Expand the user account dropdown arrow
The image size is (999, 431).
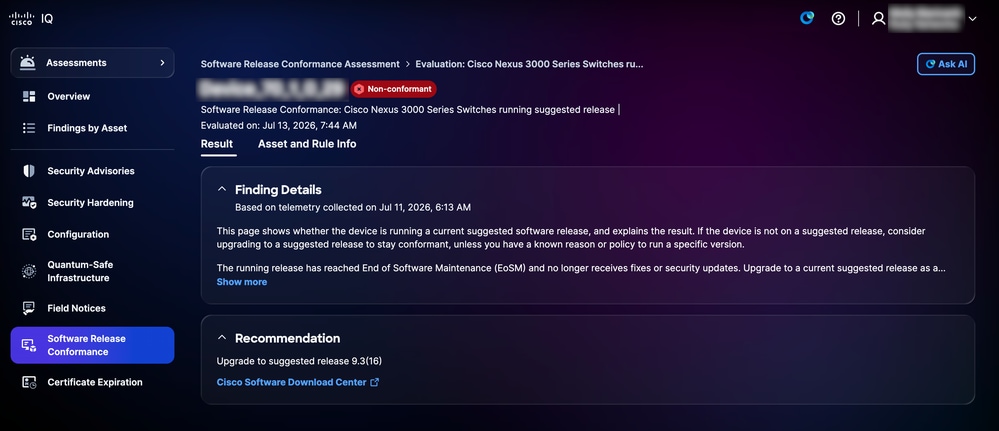[972, 19]
